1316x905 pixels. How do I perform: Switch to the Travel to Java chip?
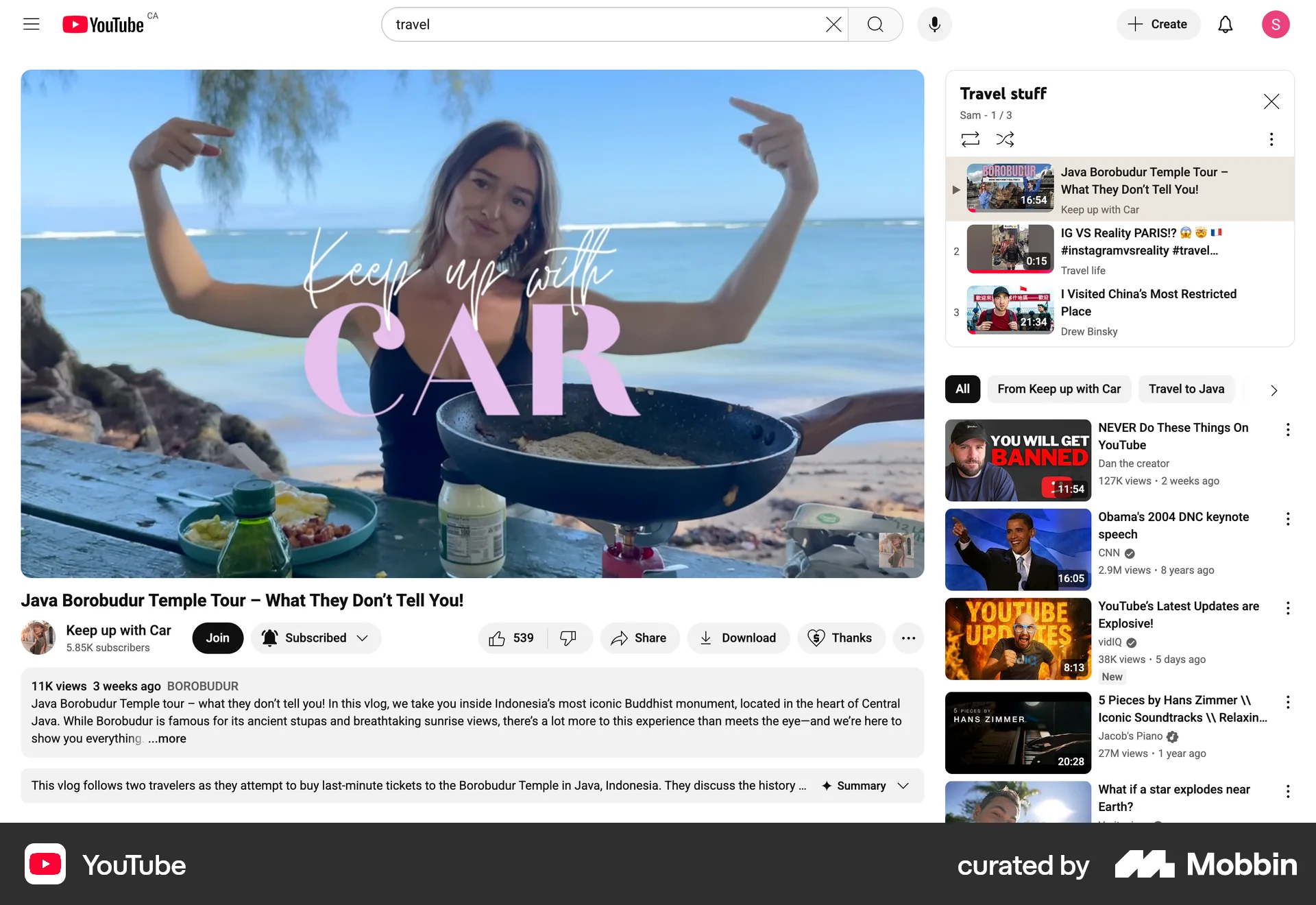point(1186,389)
